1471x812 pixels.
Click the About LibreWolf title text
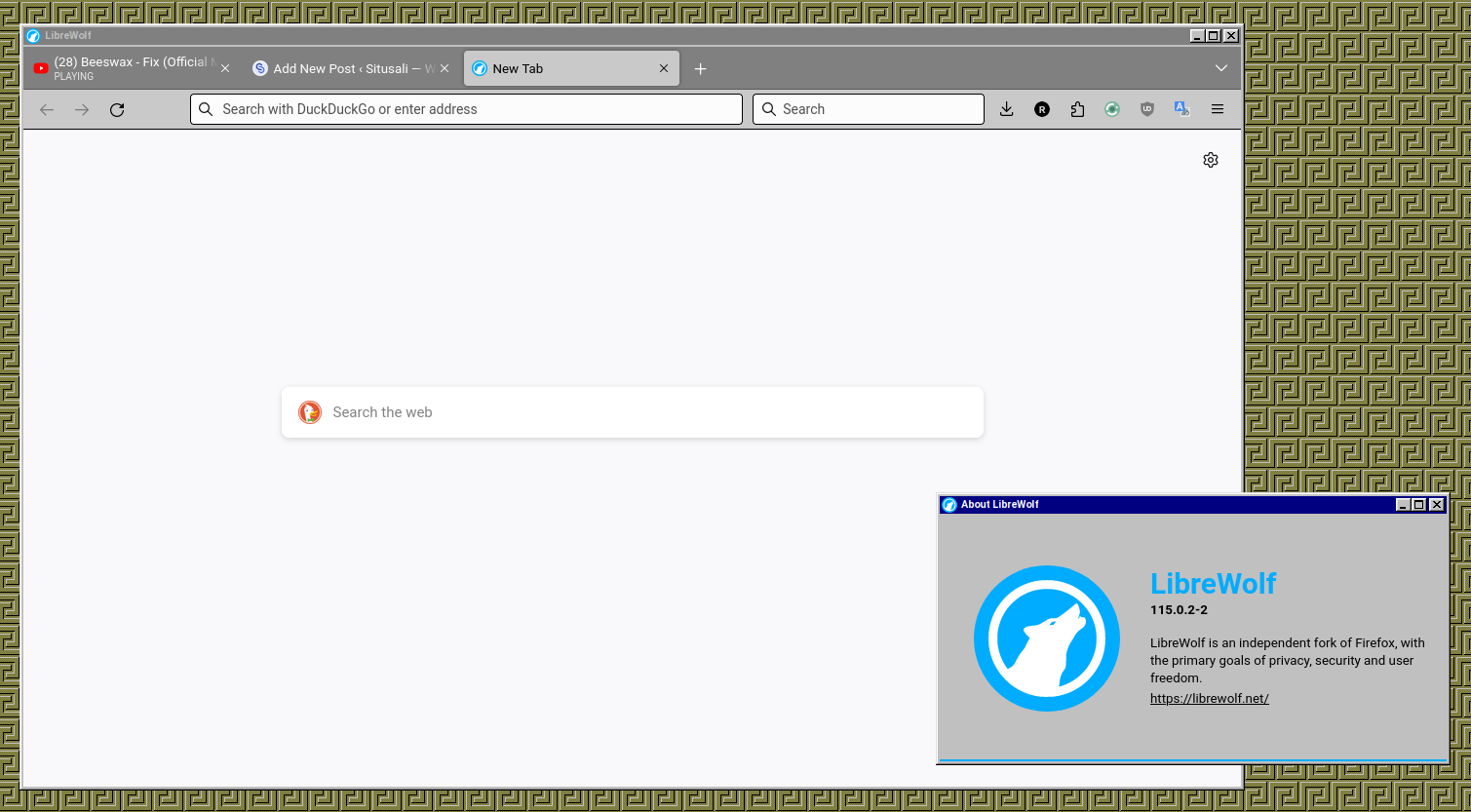tap(1000, 504)
